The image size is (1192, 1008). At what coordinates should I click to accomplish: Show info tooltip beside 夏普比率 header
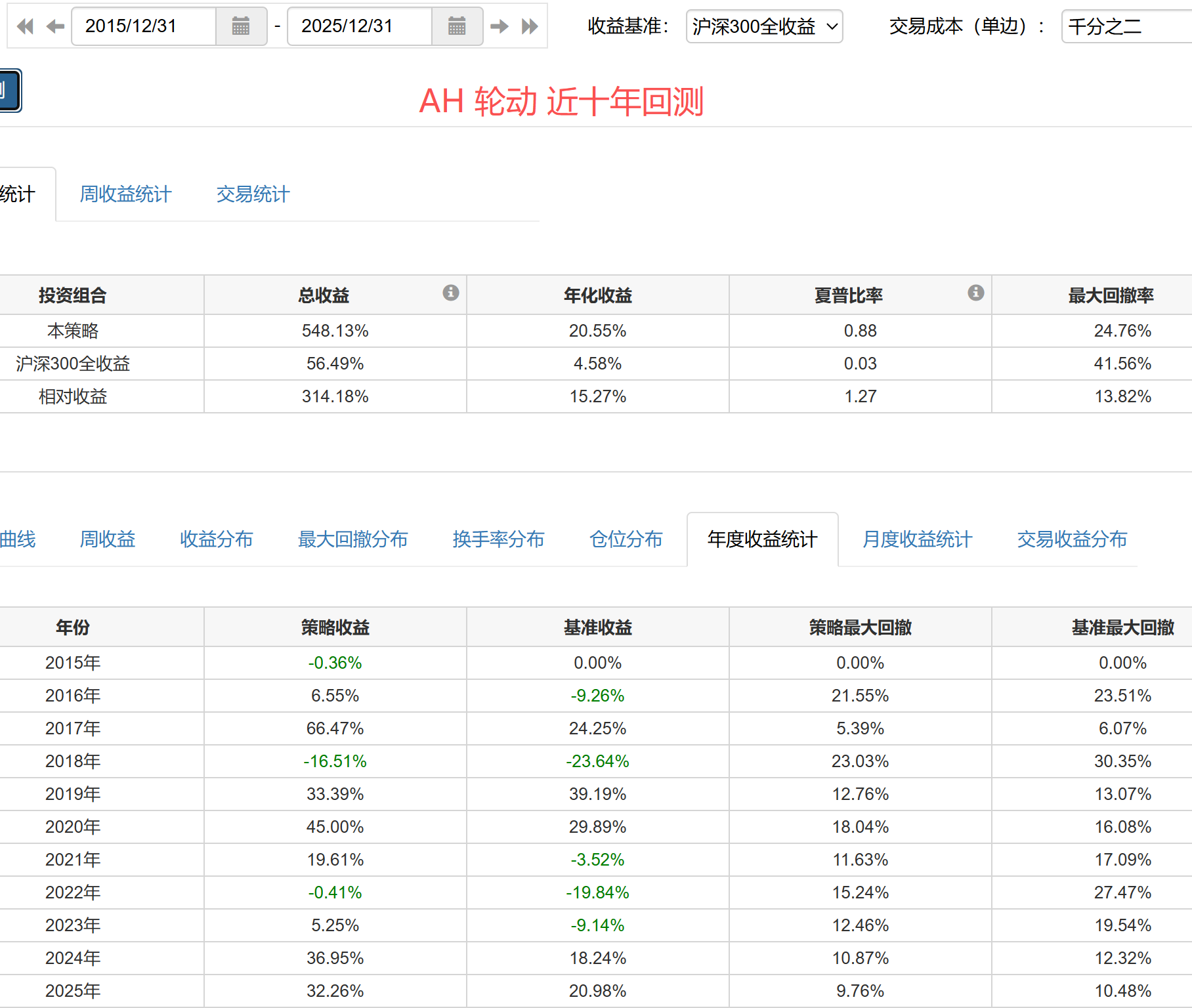click(x=975, y=293)
